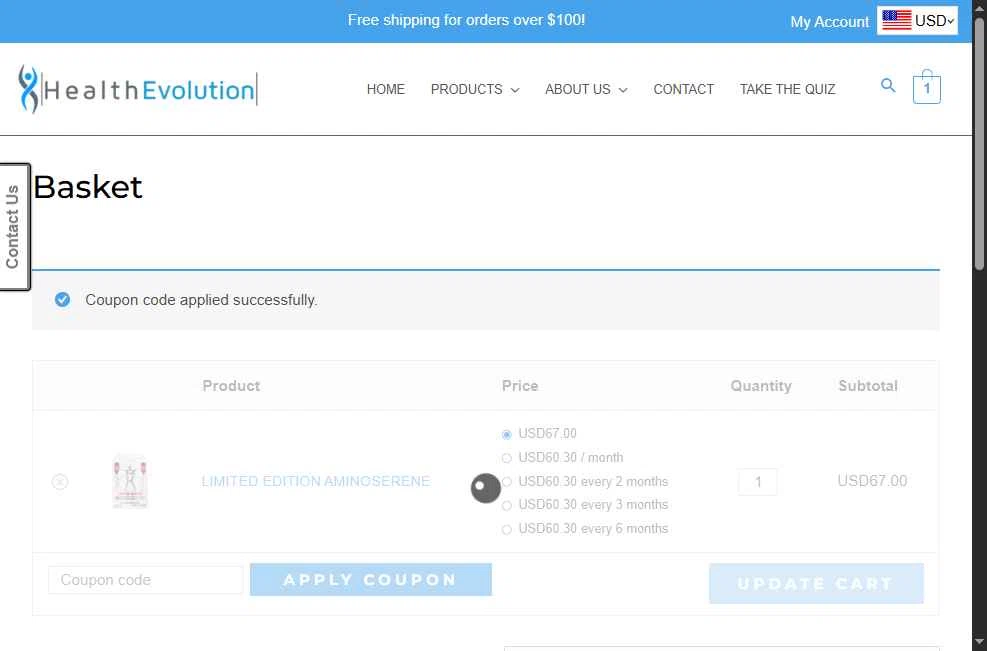Click the Coupon code input field
Viewport: 987px width, 651px height.
(145, 580)
